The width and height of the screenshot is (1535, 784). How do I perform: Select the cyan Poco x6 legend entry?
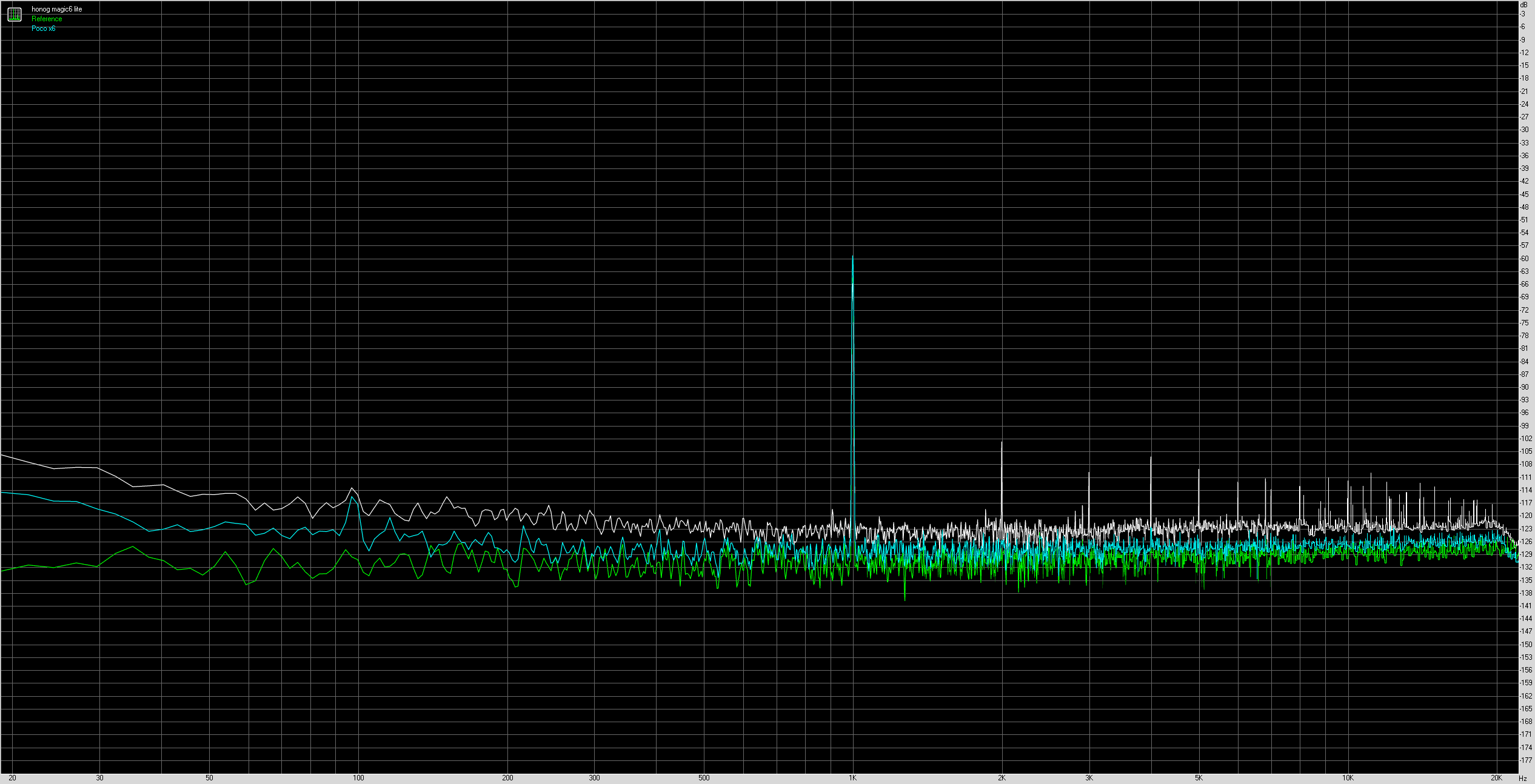click(x=43, y=28)
